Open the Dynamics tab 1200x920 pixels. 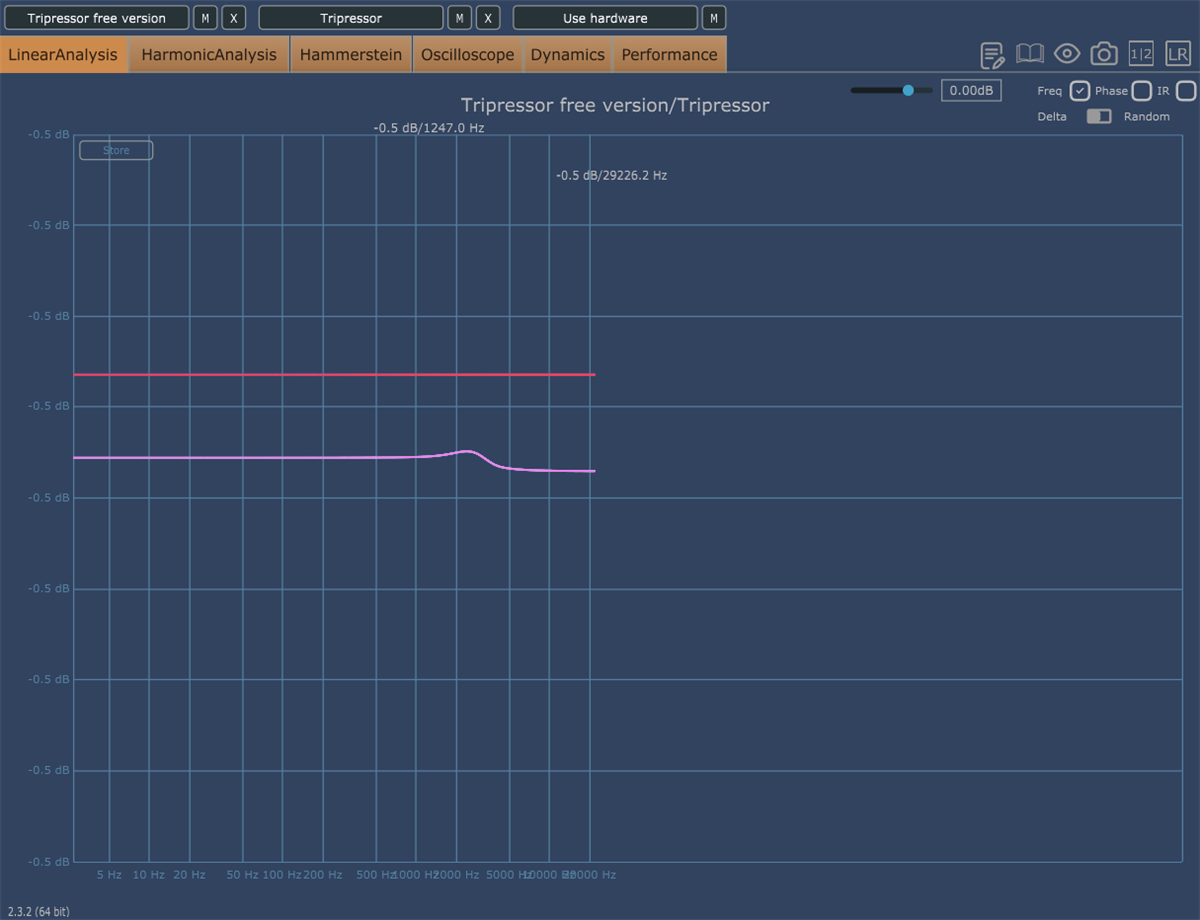567,55
